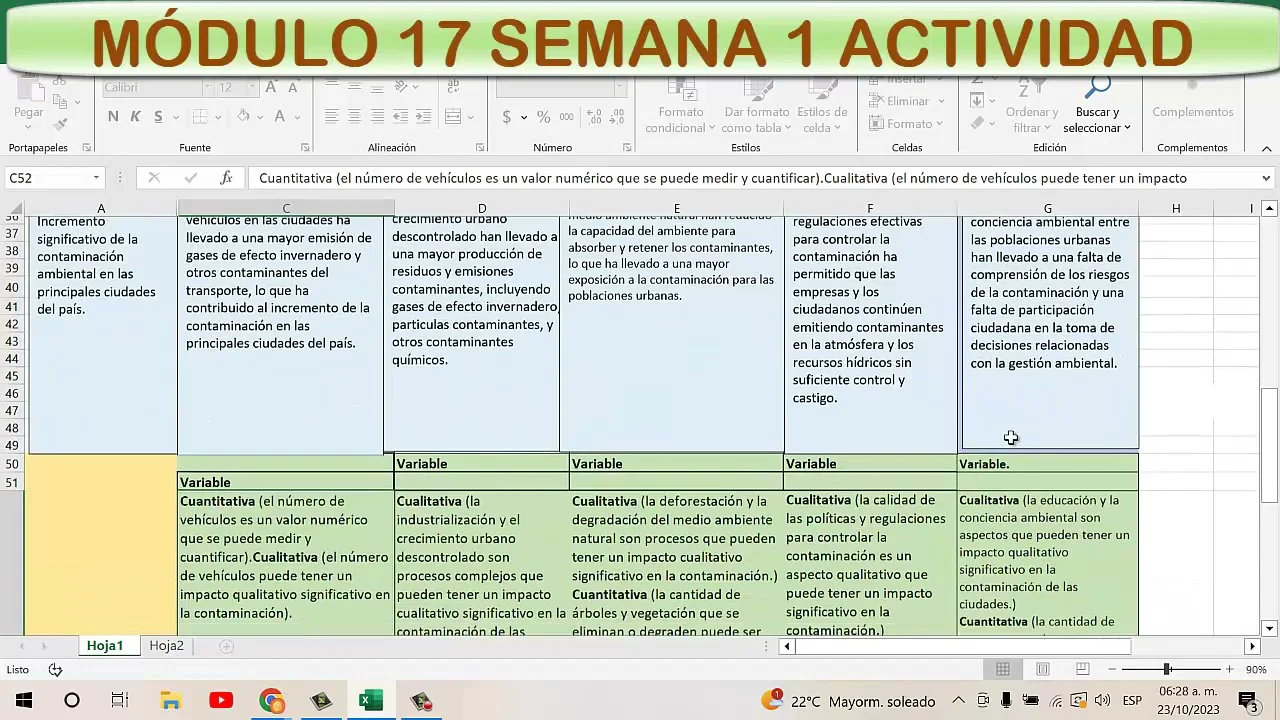This screenshot has height=720, width=1280.
Task: Open Buscar y seleccionar dropdown
Action: pos(1097,120)
